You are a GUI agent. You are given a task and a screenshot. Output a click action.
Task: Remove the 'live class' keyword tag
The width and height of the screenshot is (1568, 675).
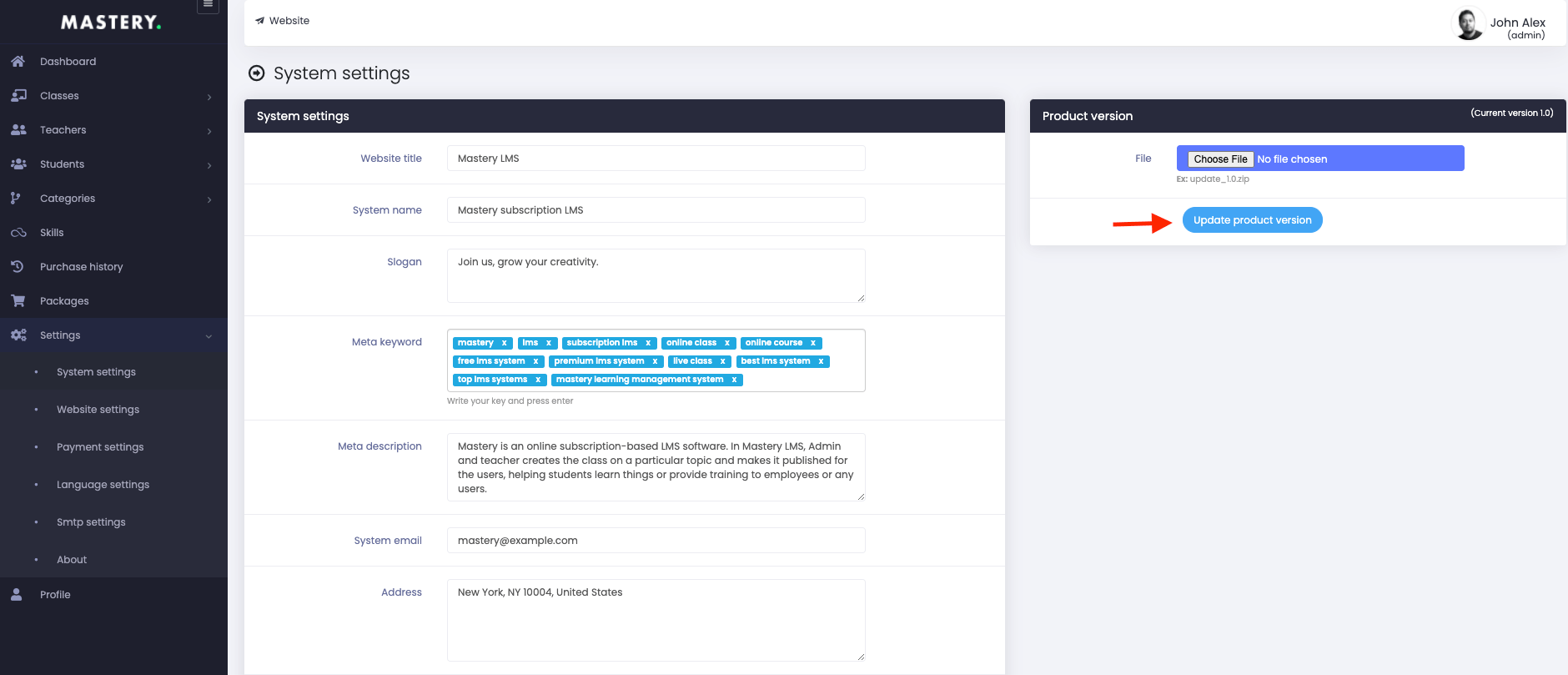tap(722, 361)
